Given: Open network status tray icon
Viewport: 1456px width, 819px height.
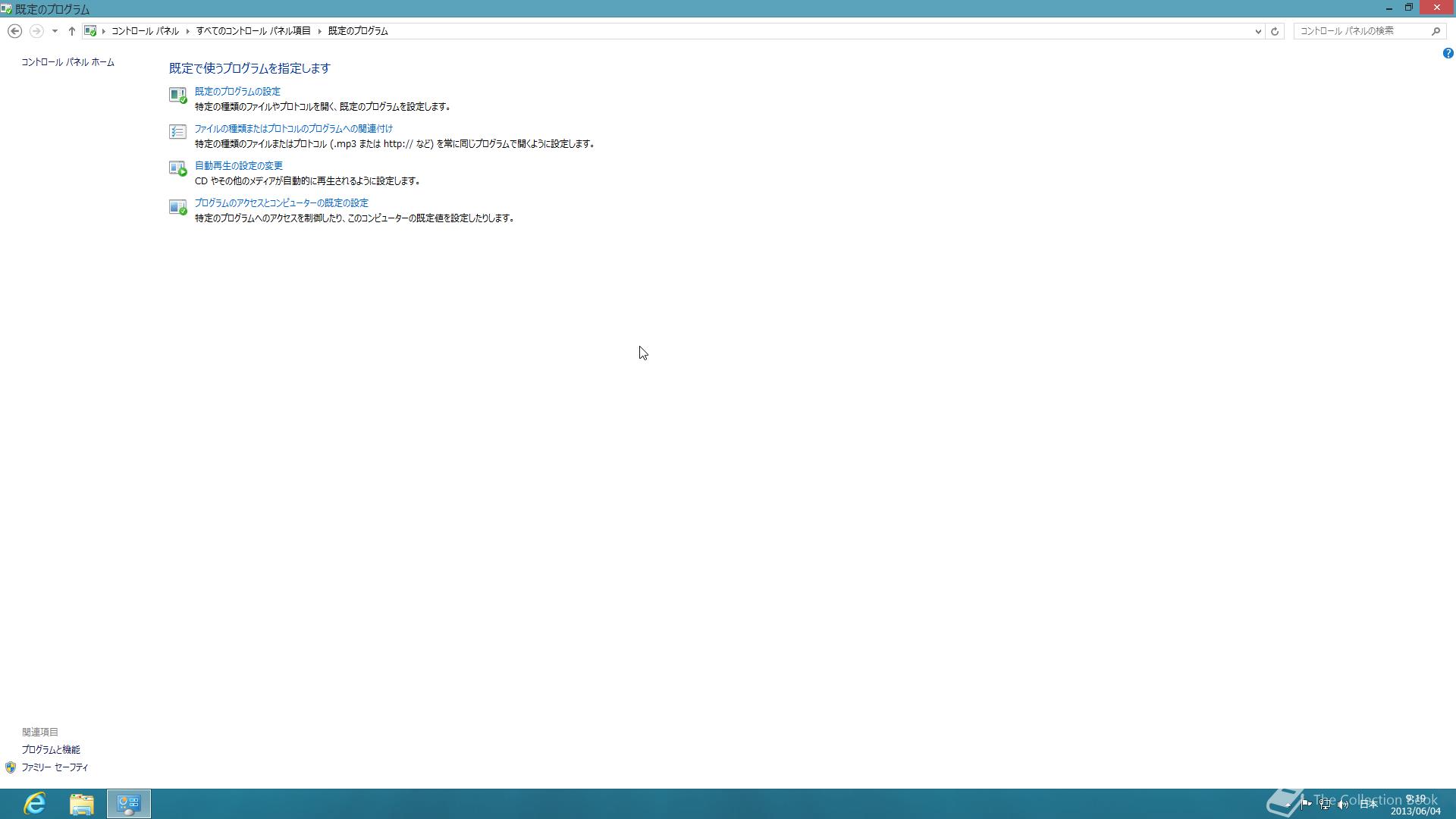Looking at the screenshot, I should (x=1324, y=804).
